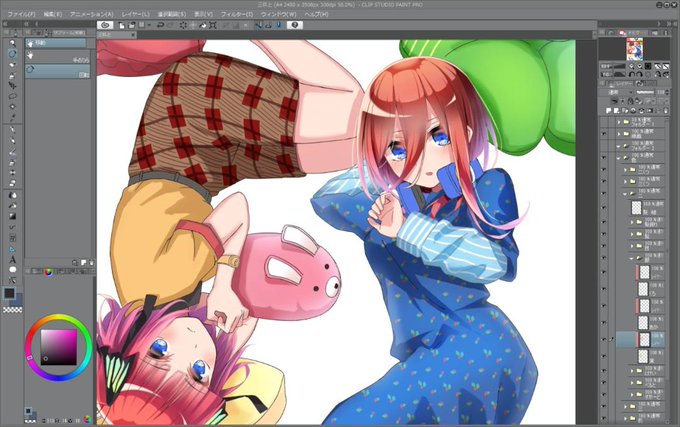Select the Brush tool
Viewport: 680px width, 427px height.
pyautogui.click(x=12, y=152)
